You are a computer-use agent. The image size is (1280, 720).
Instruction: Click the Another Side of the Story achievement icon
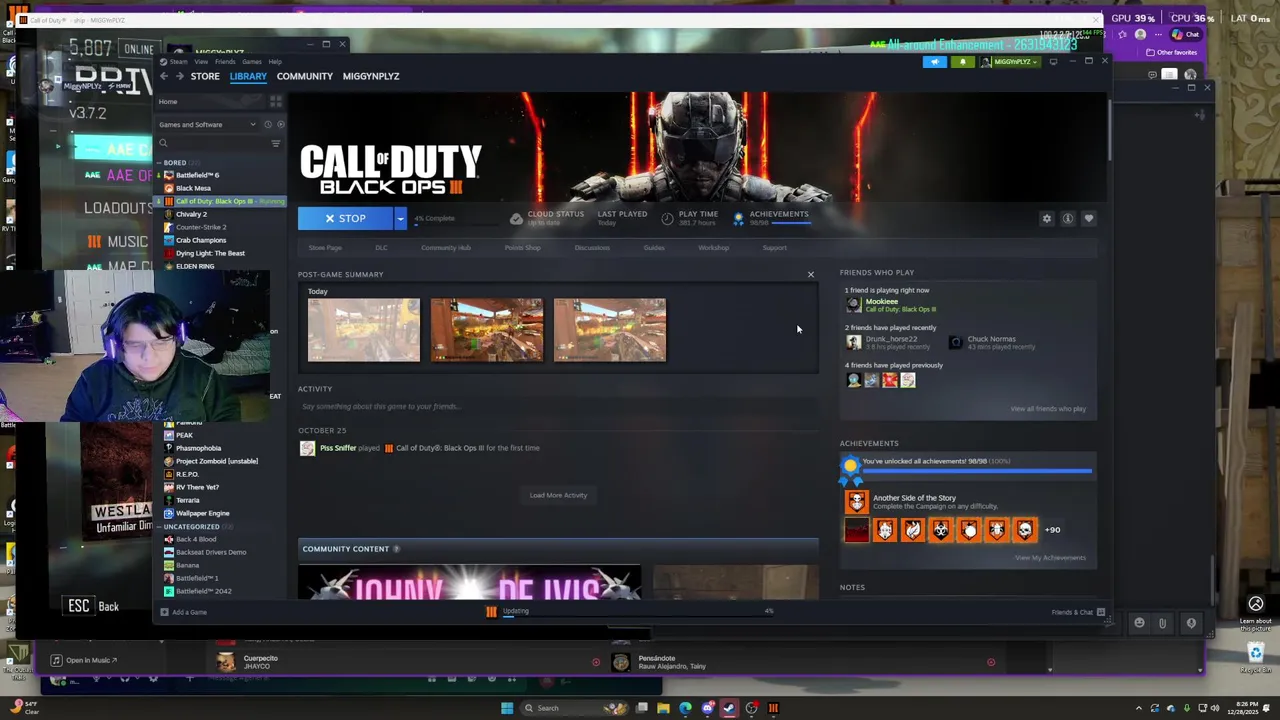856,502
